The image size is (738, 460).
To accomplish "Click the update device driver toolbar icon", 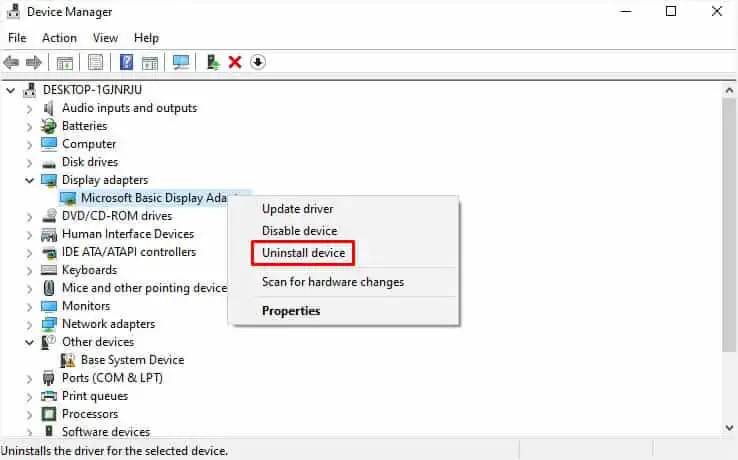I will pos(213,62).
